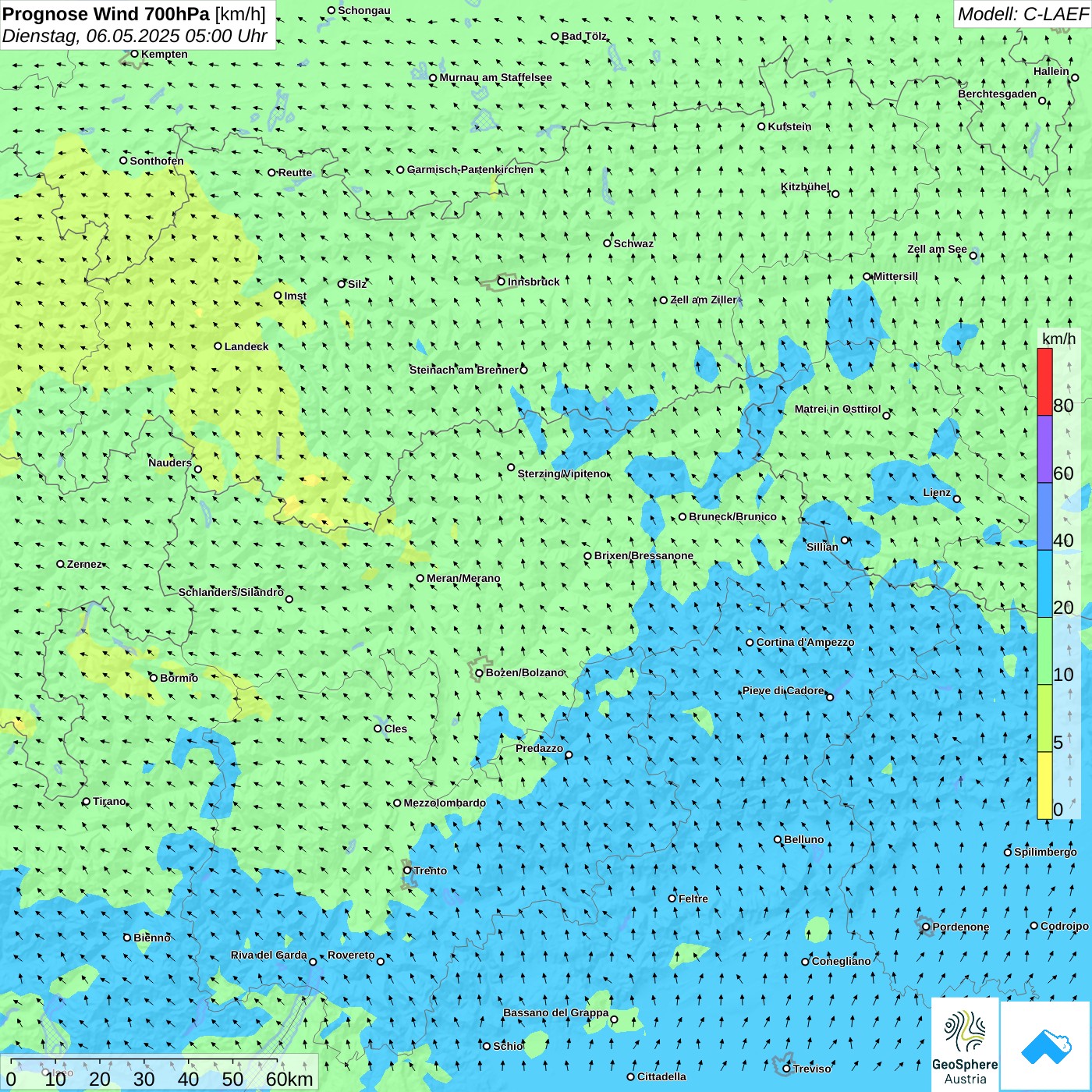Click the Cortina d'Ampezzo marker
The width and height of the screenshot is (1092, 1092).
point(750,643)
